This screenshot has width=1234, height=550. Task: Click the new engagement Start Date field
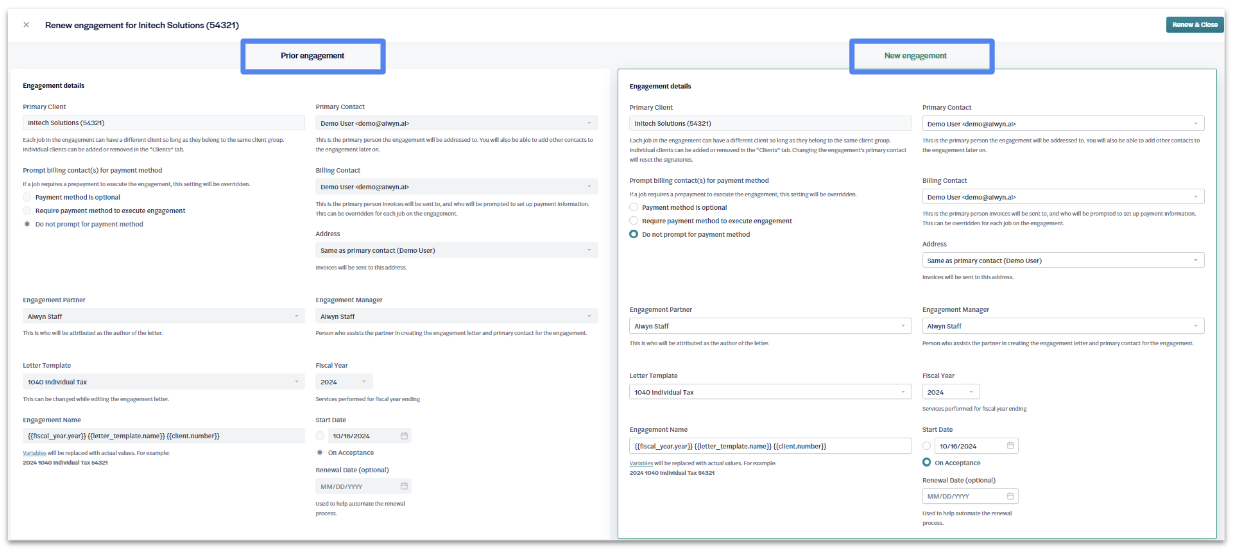[x=977, y=446]
